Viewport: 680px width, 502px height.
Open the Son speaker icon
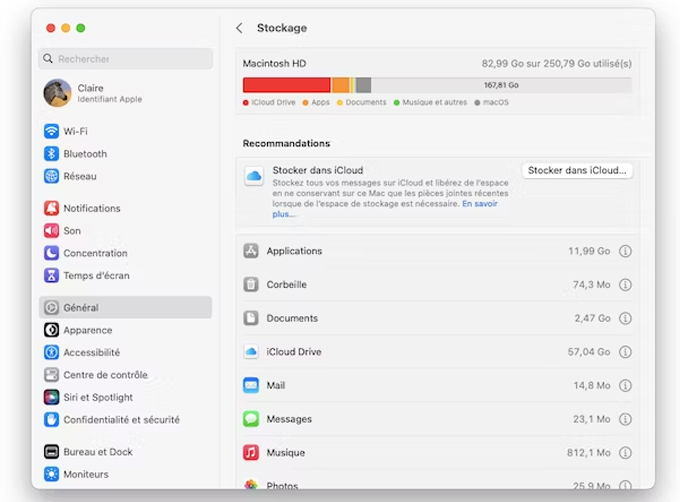51,231
